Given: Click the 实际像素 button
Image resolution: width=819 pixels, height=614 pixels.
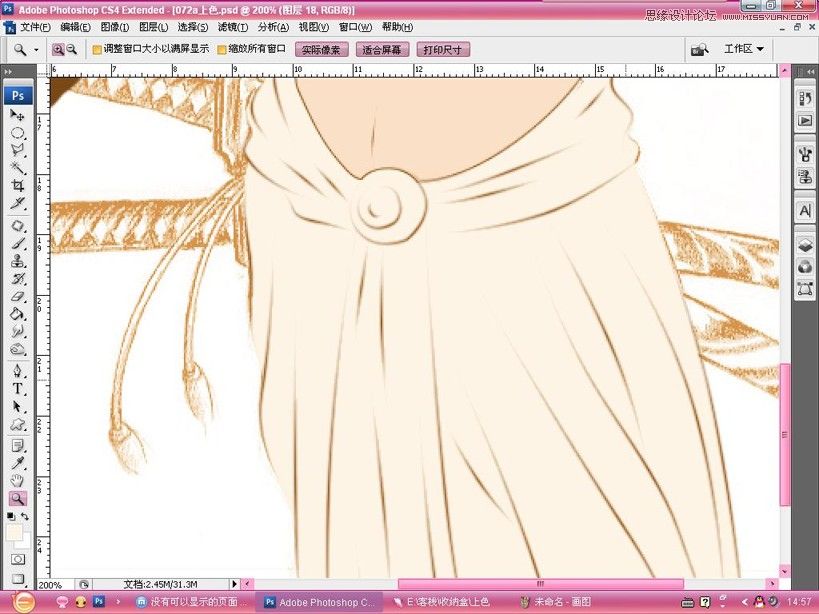Looking at the screenshot, I should tap(321, 50).
